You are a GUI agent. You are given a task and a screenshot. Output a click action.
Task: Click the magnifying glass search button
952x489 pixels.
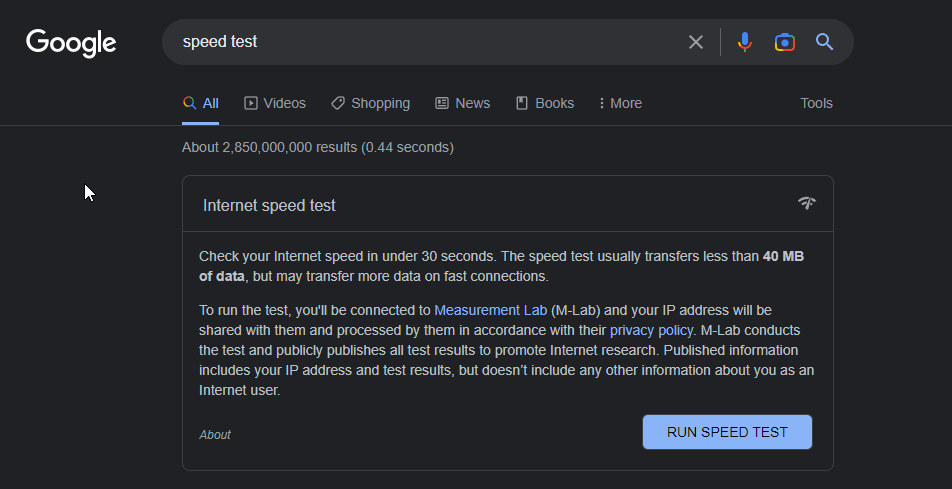[824, 41]
